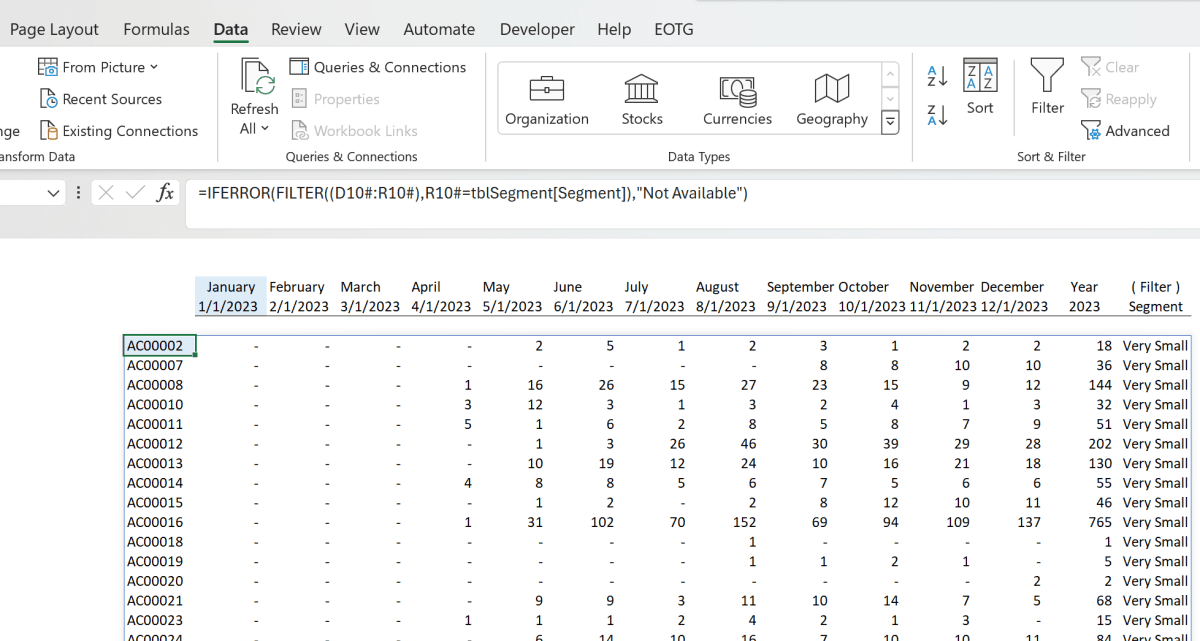Image resolution: width=1200 pixels, height=641 pixels.
Task: Sort ascending with the A-Z icon
Action: (937, 75)
